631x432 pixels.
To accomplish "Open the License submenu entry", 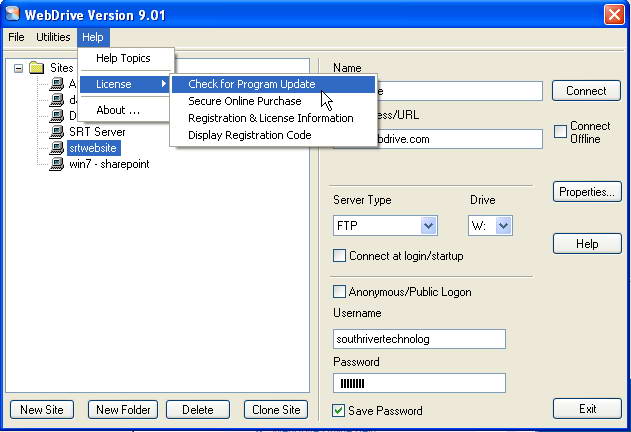I will [x=124, y=84].
